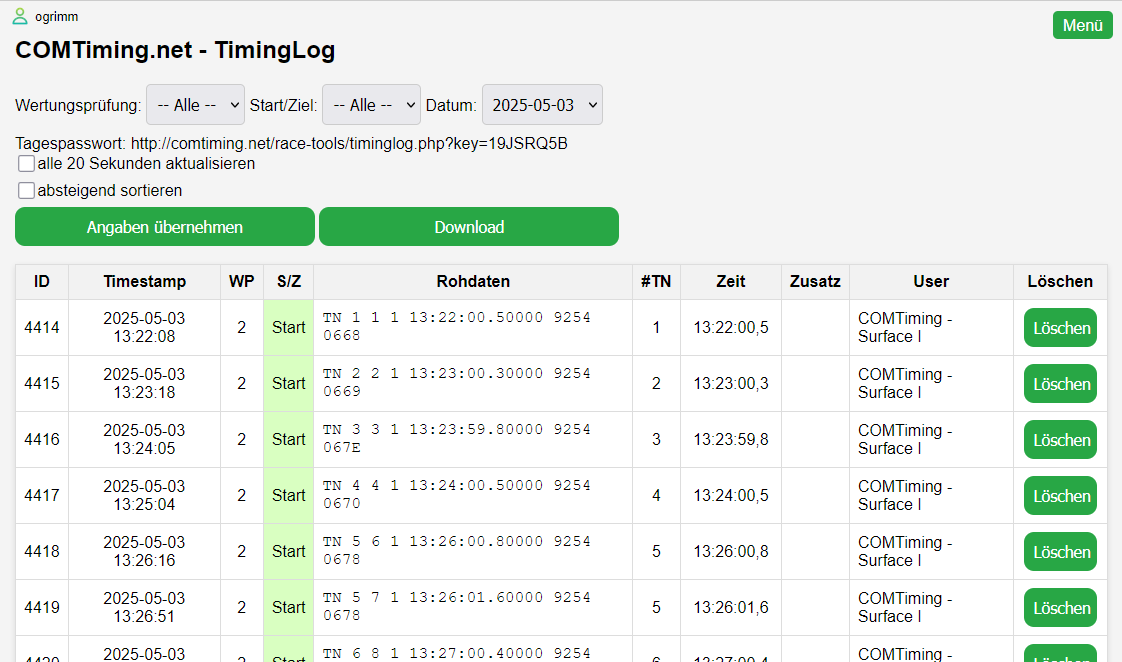Delete entry 4418 with Löschen

click(1060, 552)
